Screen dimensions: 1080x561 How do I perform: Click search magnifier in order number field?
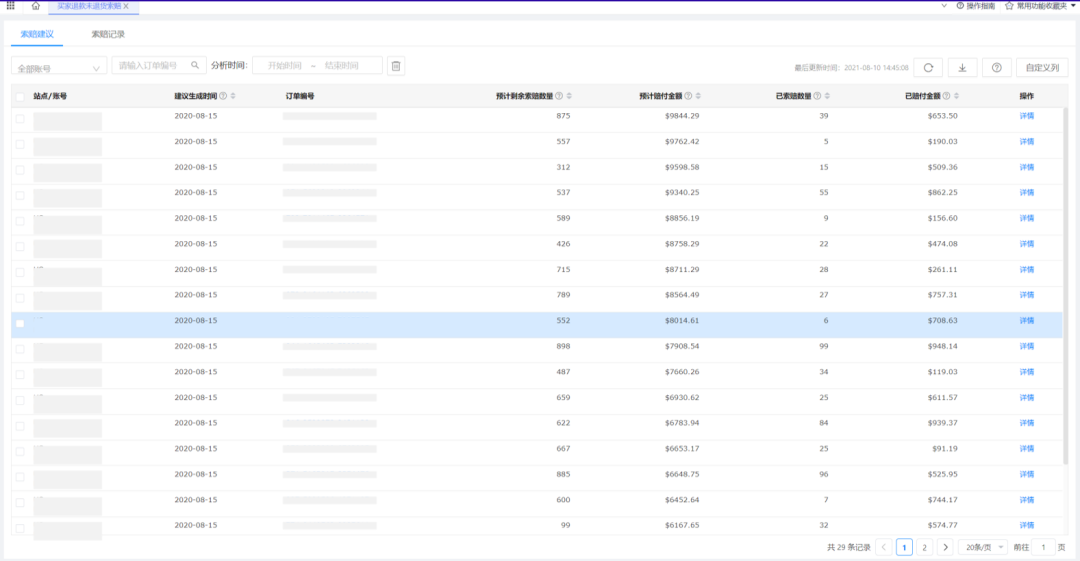(x=195, y=66)
